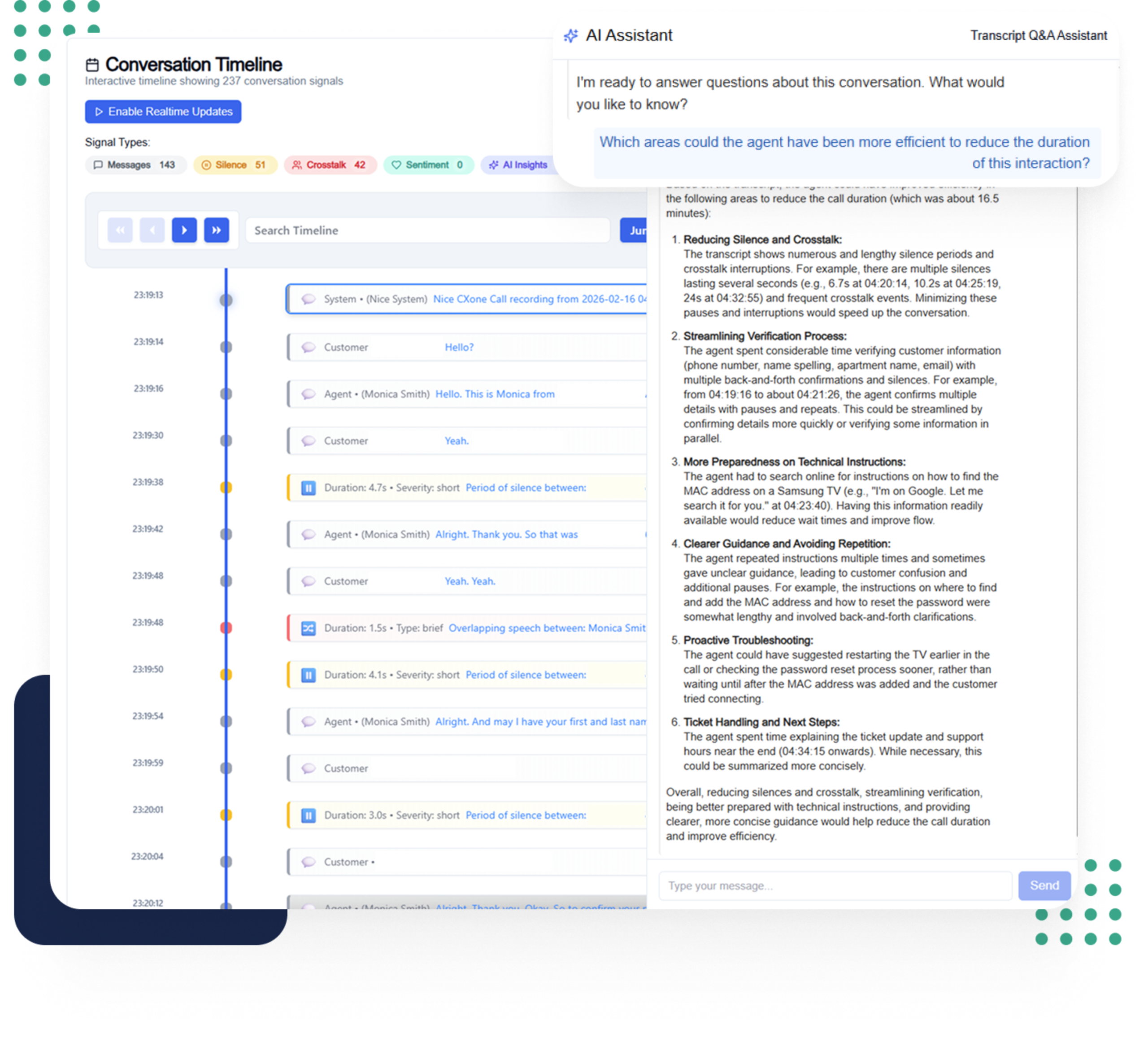The width and height of the screenshot is (1148, 1042).
Task: Expand the System Nice CXone recording entry
Action: (467, 299)
